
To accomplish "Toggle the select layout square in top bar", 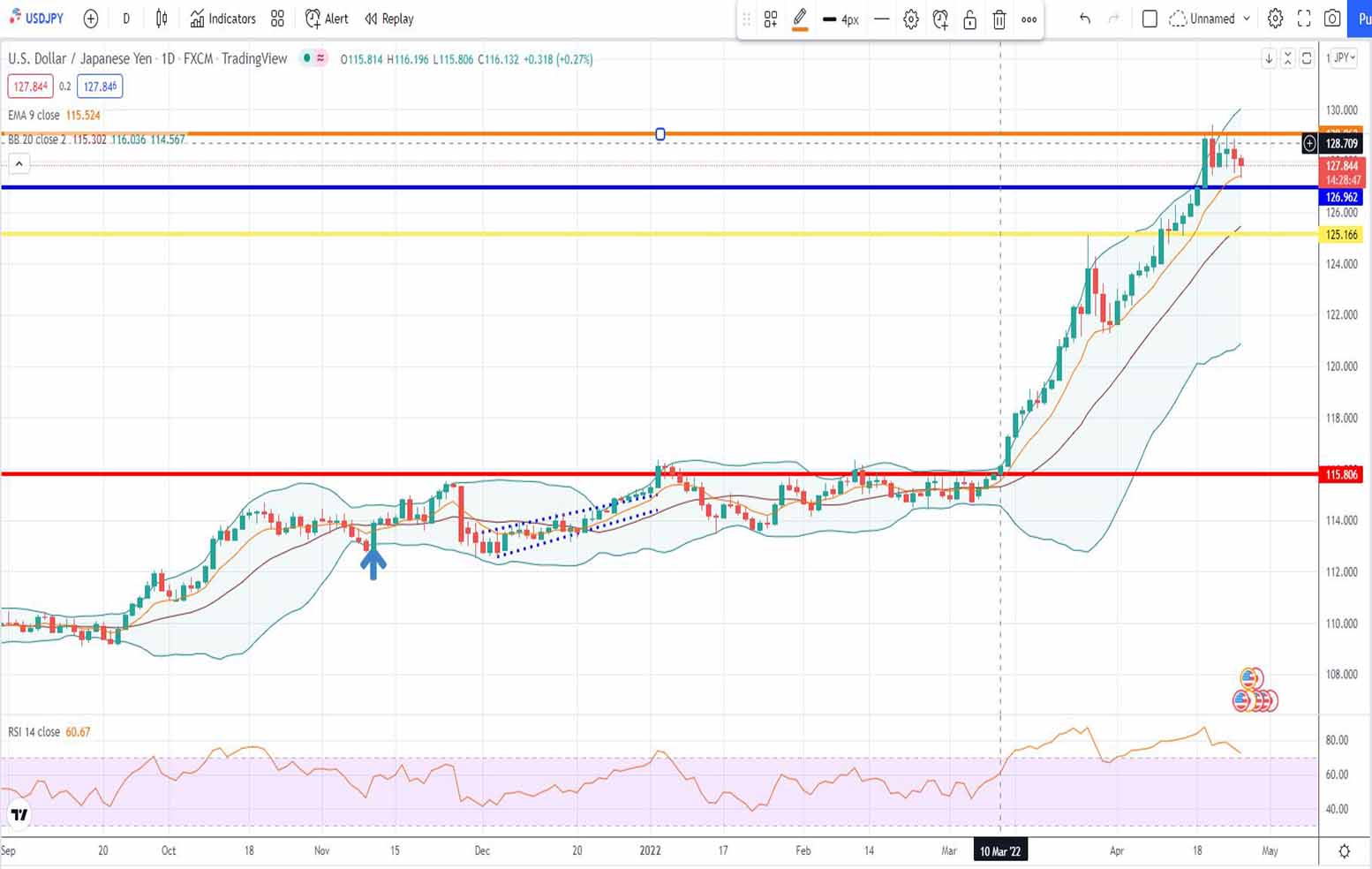I will (1150, 19).
